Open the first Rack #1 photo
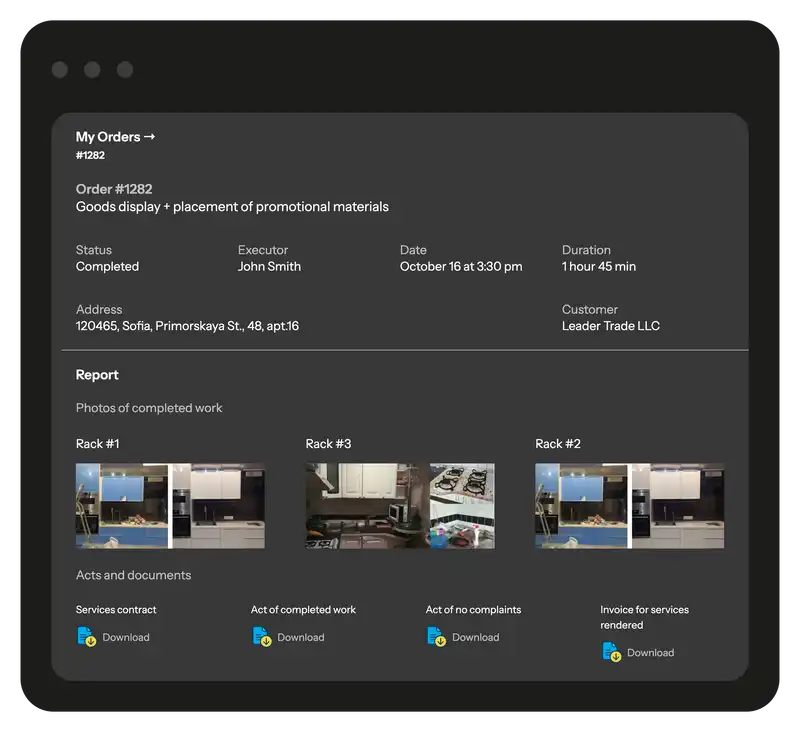The image size is (800, 732). click(x=122, y=505)
